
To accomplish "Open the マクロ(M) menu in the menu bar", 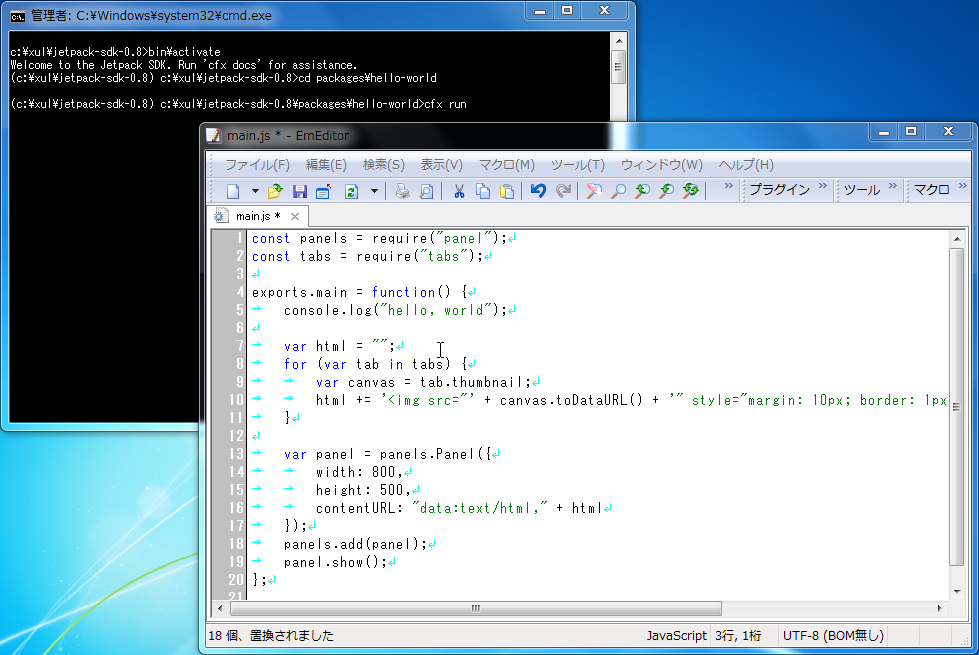I will [506, 165].
